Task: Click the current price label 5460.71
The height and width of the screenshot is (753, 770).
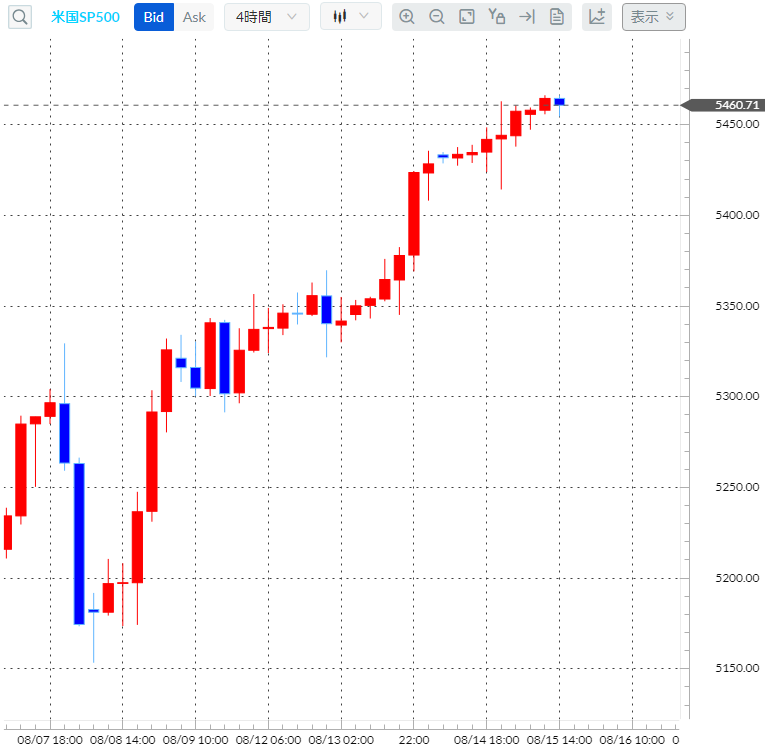Action: [727, 105]
